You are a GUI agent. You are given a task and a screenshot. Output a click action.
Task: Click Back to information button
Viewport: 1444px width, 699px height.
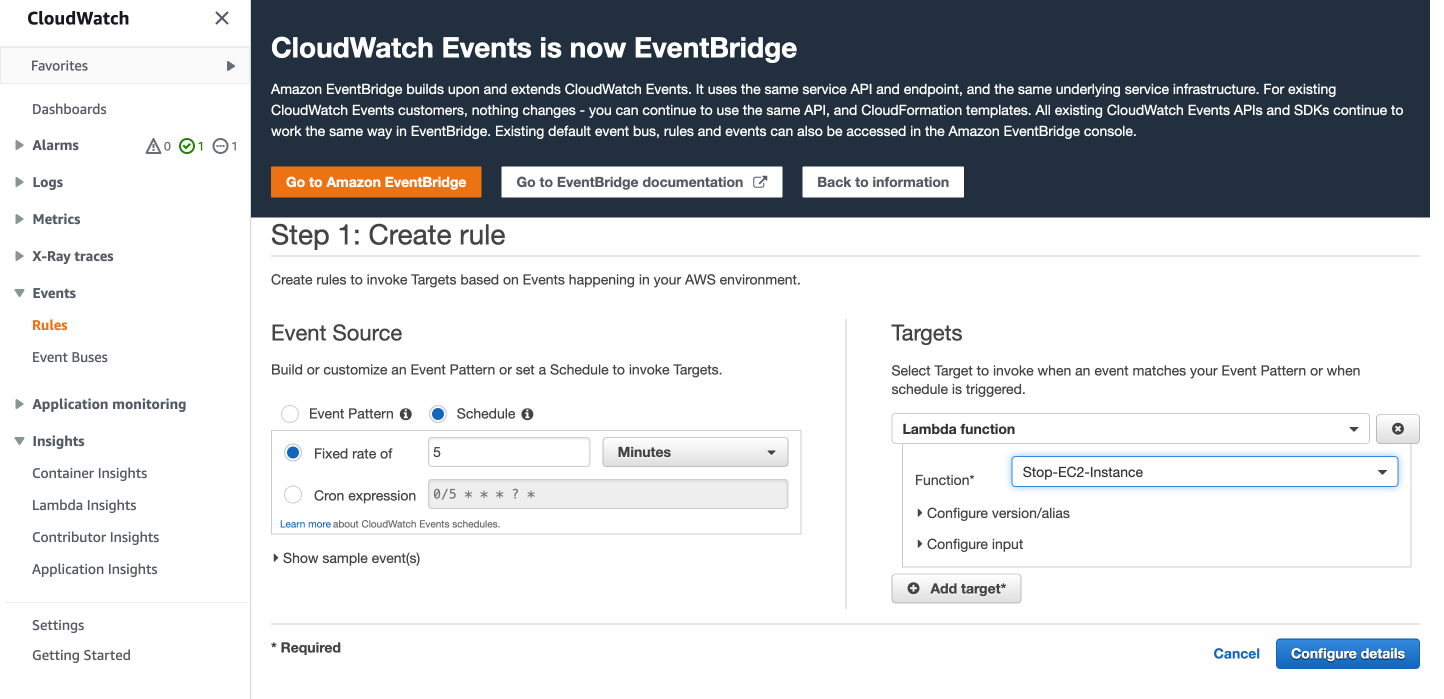[883, 182]
